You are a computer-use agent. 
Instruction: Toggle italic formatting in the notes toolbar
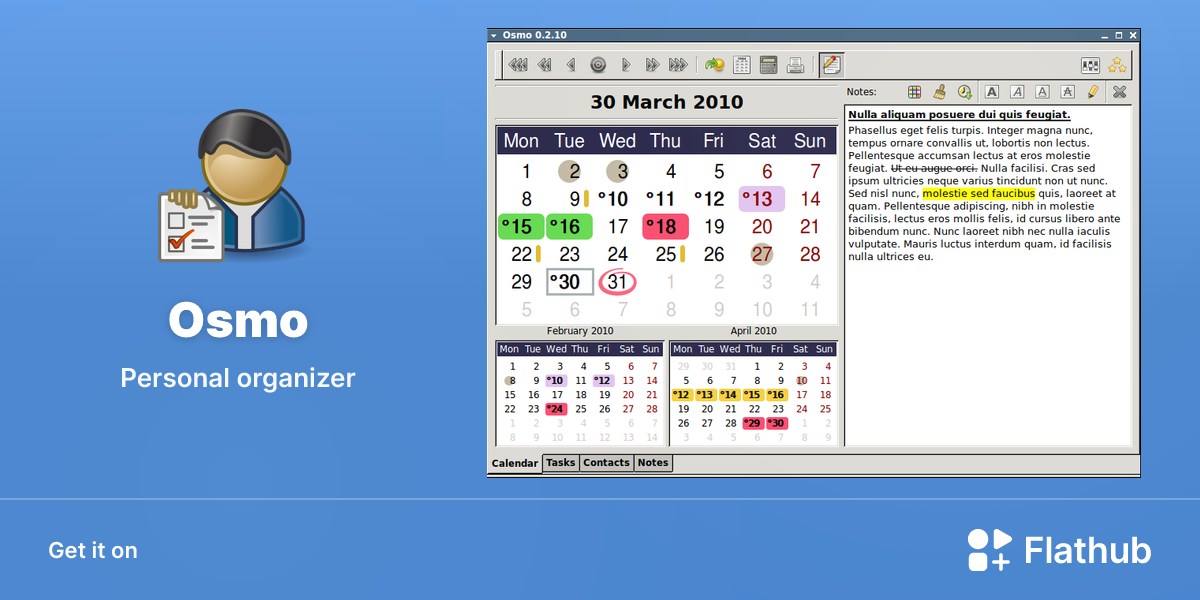[x=1017, y=92]
